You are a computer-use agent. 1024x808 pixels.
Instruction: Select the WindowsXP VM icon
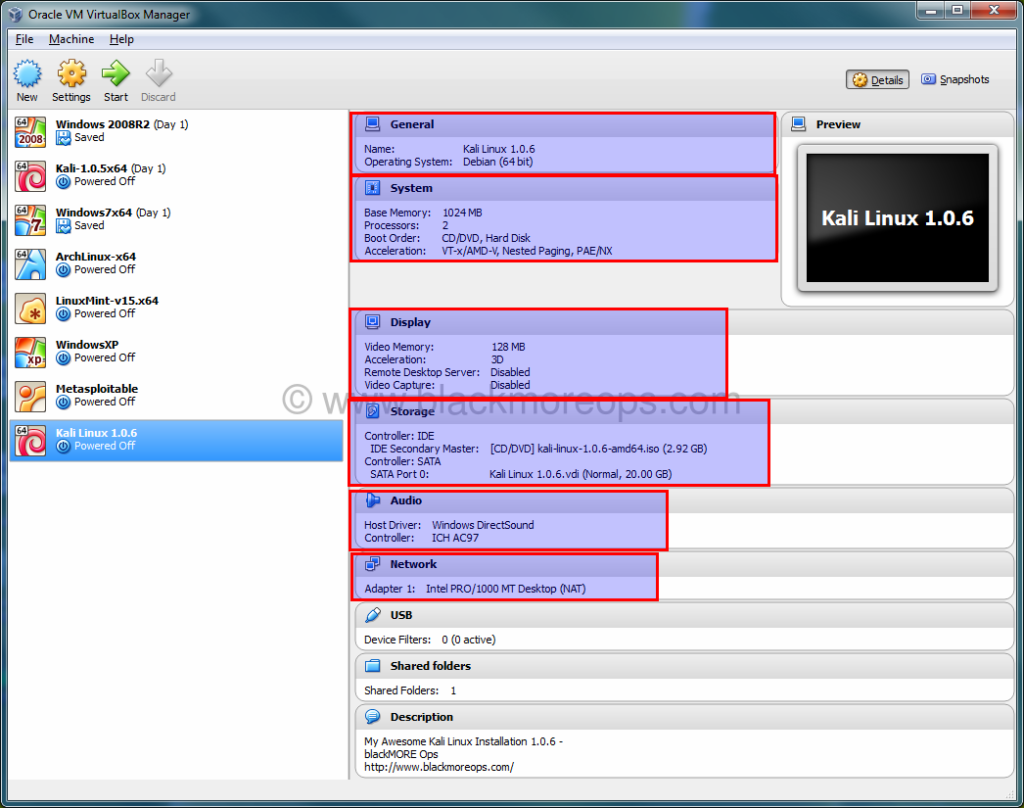(x=31, y=353)
